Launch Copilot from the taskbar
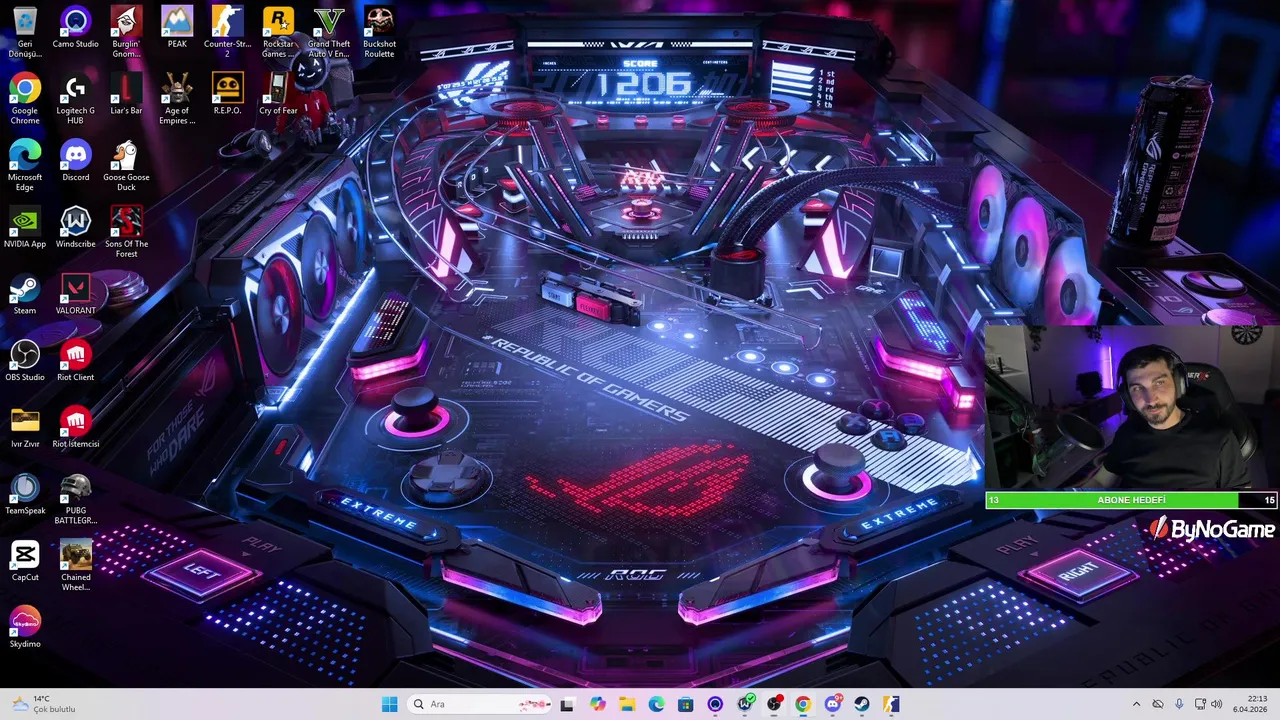Screen dimensions: 1280x720 (x=598, y=704)
